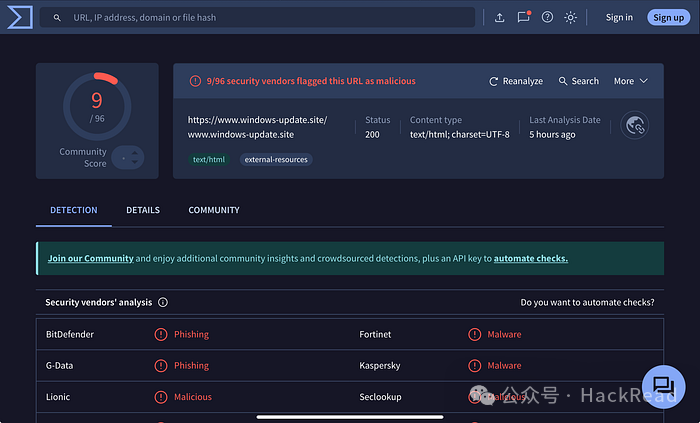Screen dimensions: 700x423
Task: Click the 5 hours ago analysis date
Action: pos(552,134)
